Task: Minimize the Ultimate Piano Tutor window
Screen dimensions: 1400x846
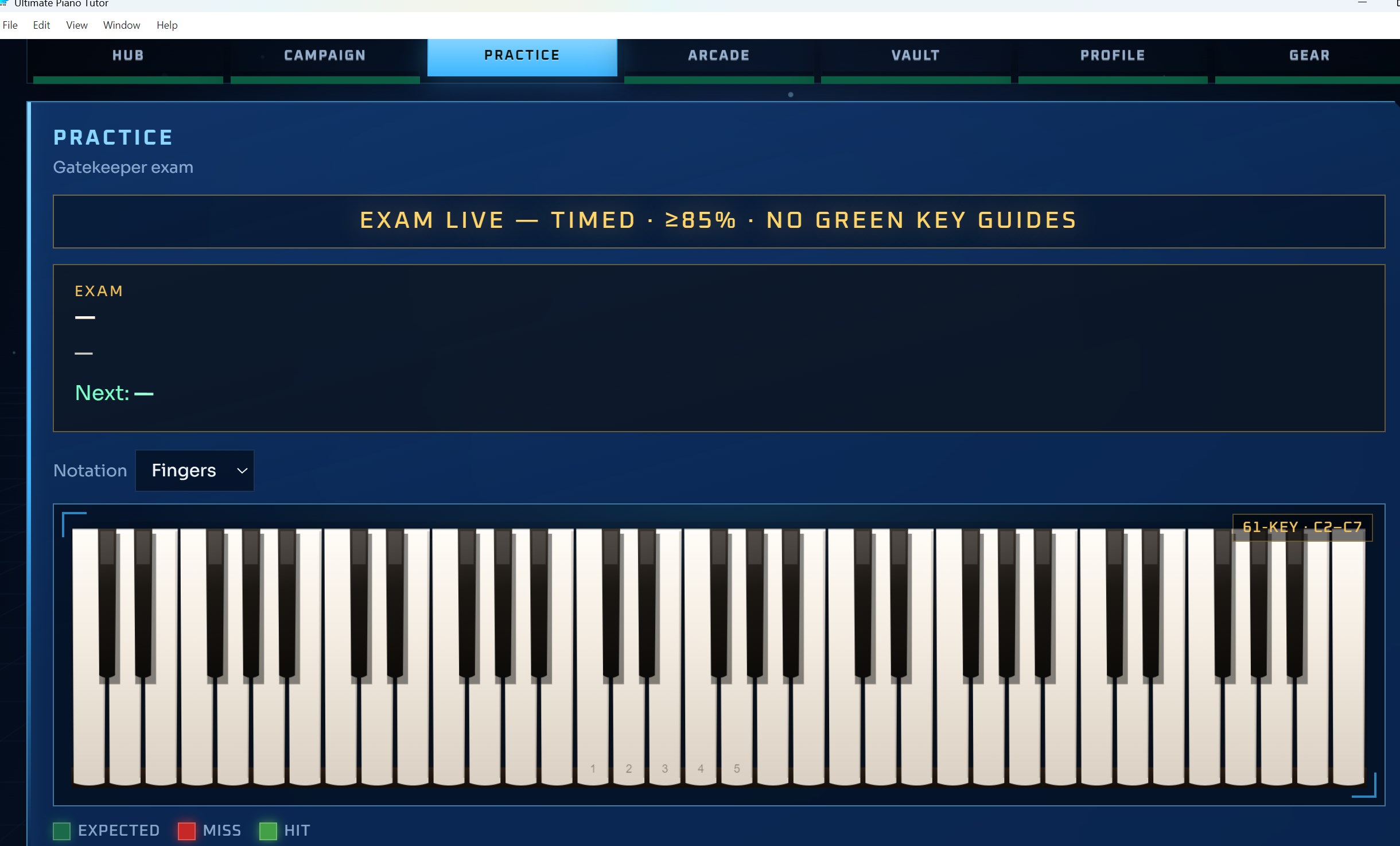Action: pos(1362,3)
